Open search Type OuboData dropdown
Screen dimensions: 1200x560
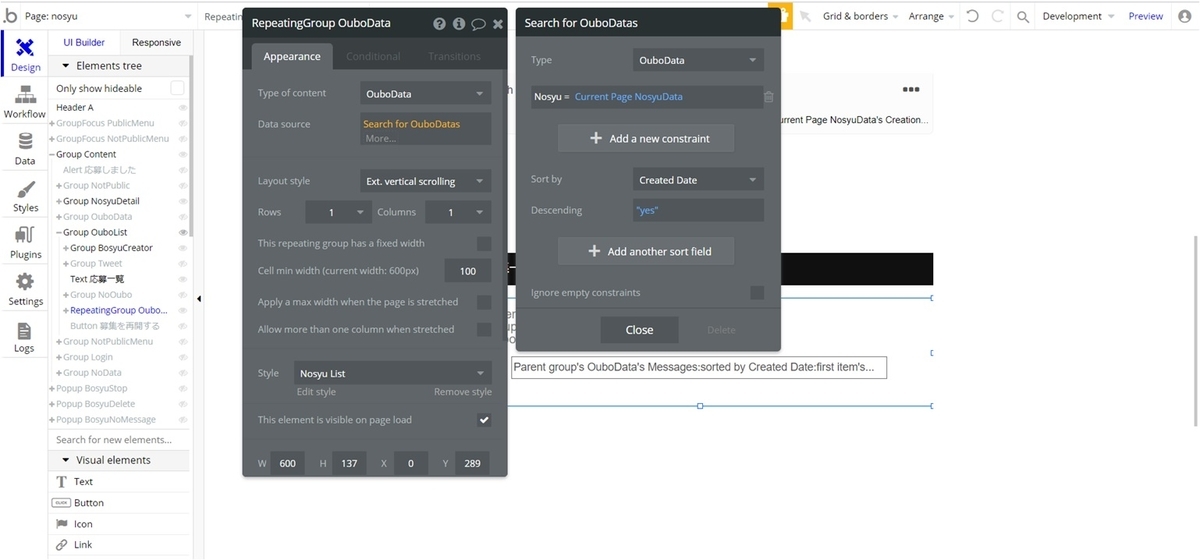tap(699, 60)
